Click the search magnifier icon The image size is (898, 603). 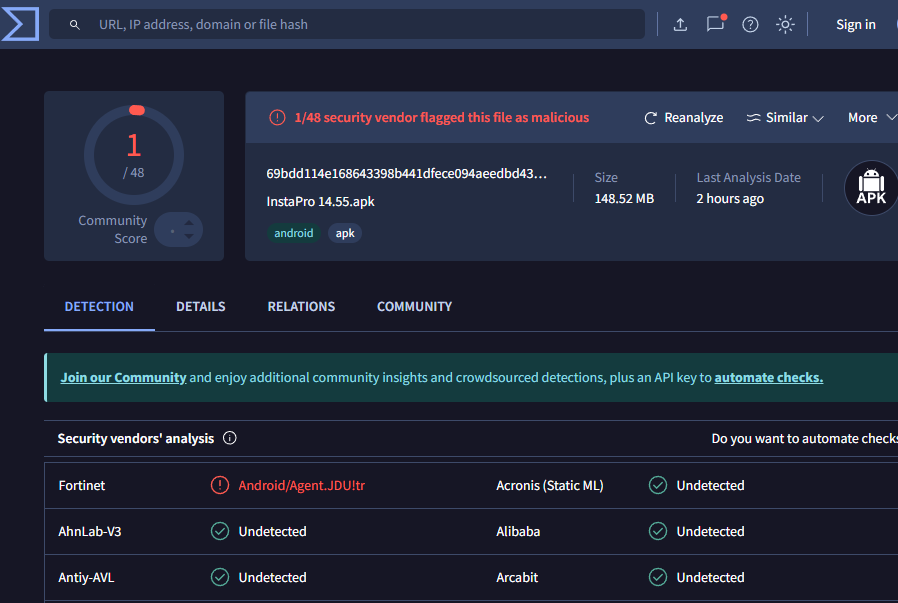75,25
